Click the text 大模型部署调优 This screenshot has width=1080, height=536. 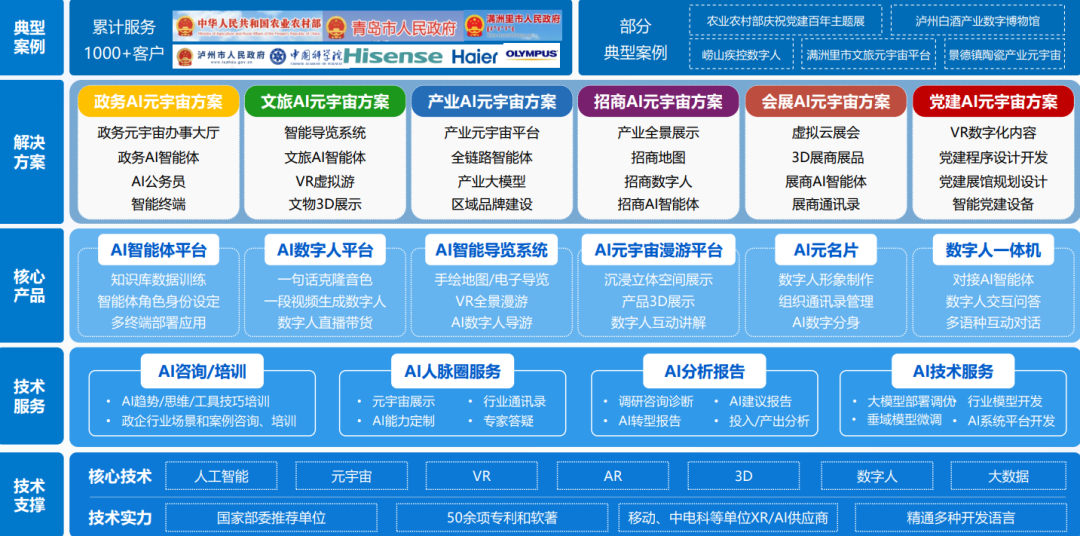click(x=913, y=401)
